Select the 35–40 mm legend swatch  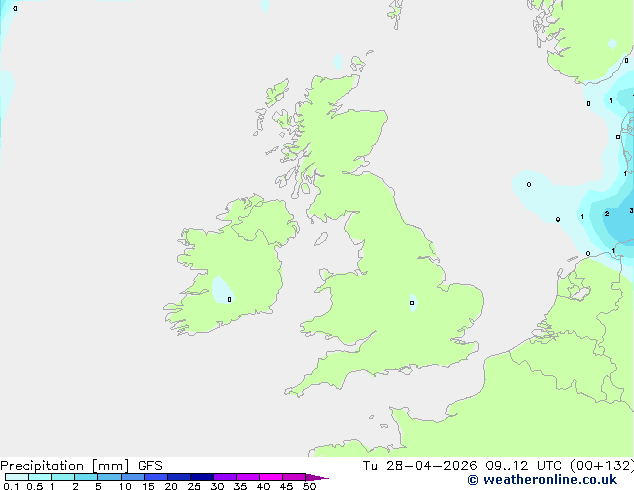[247, 477]
